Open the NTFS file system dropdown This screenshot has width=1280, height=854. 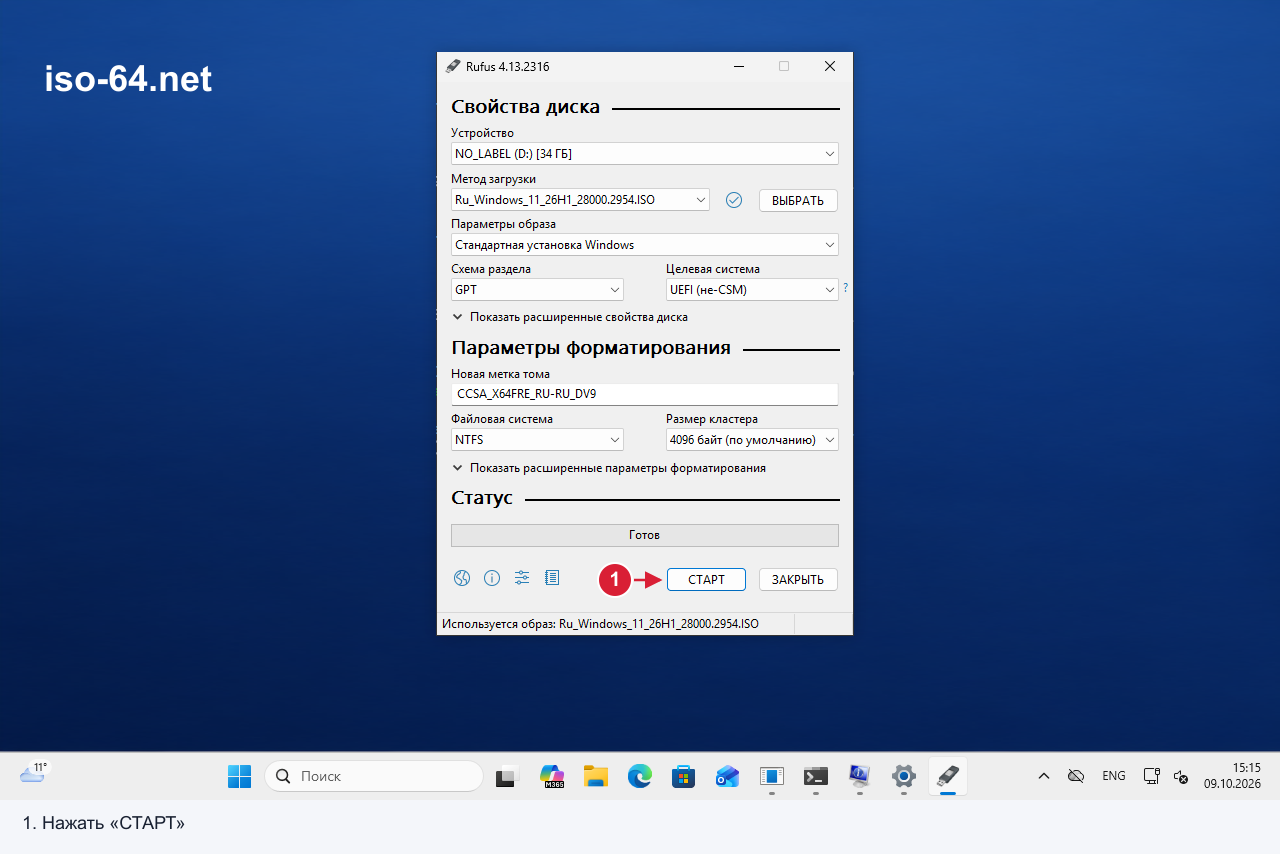(537, 440)
